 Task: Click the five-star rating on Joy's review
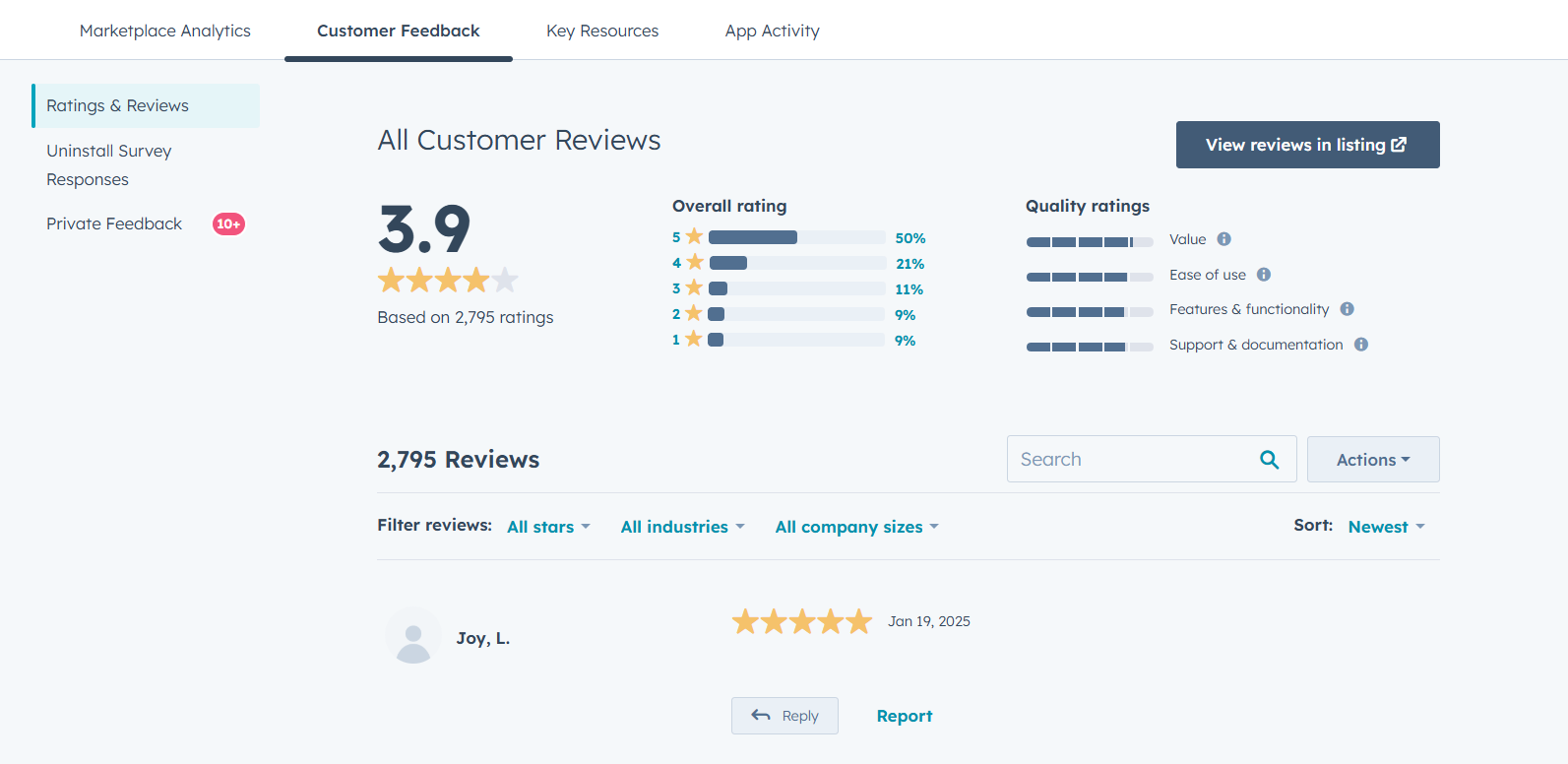(x=802, y=621)
